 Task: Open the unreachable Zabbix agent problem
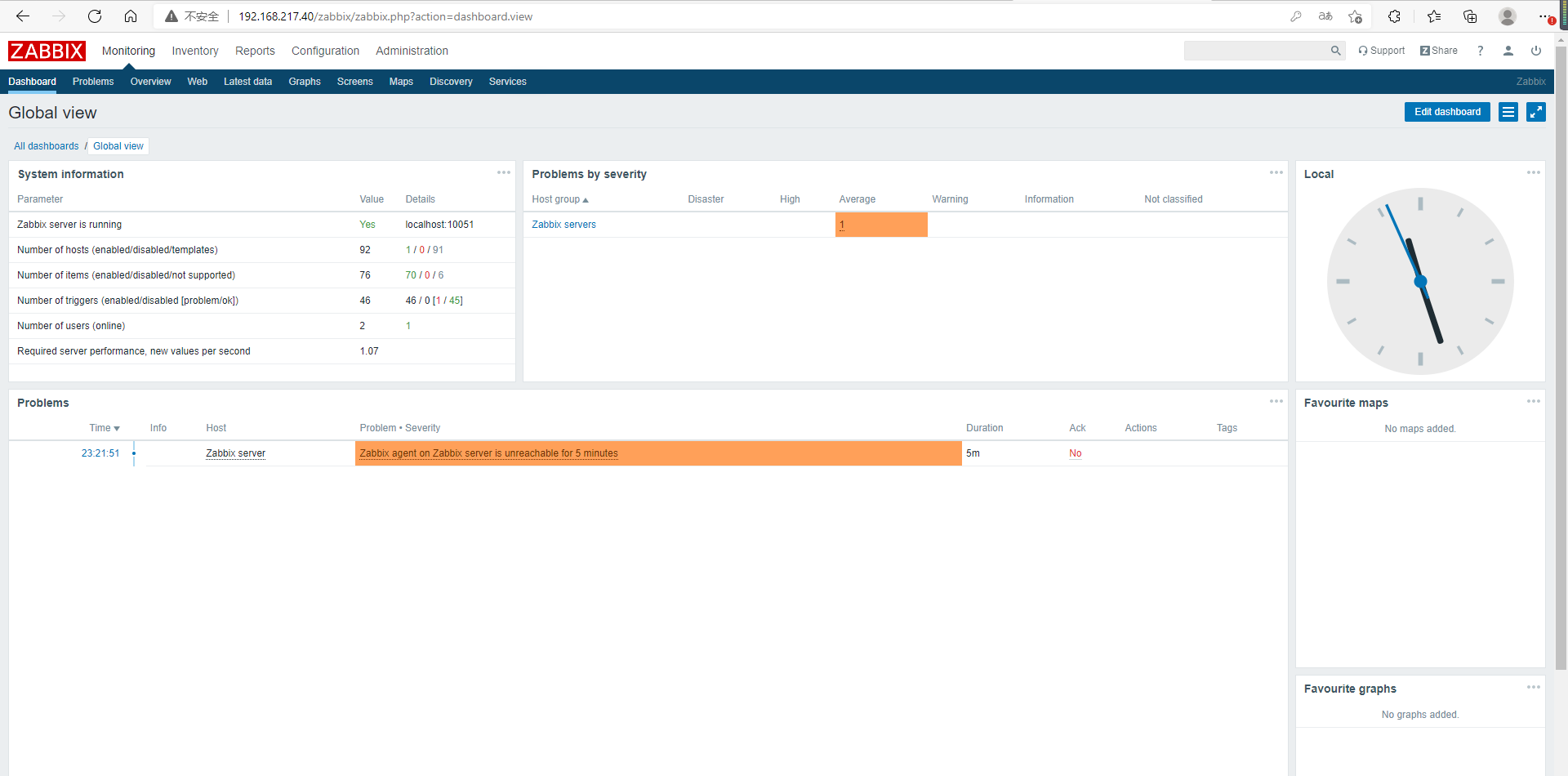coord(488,453)
